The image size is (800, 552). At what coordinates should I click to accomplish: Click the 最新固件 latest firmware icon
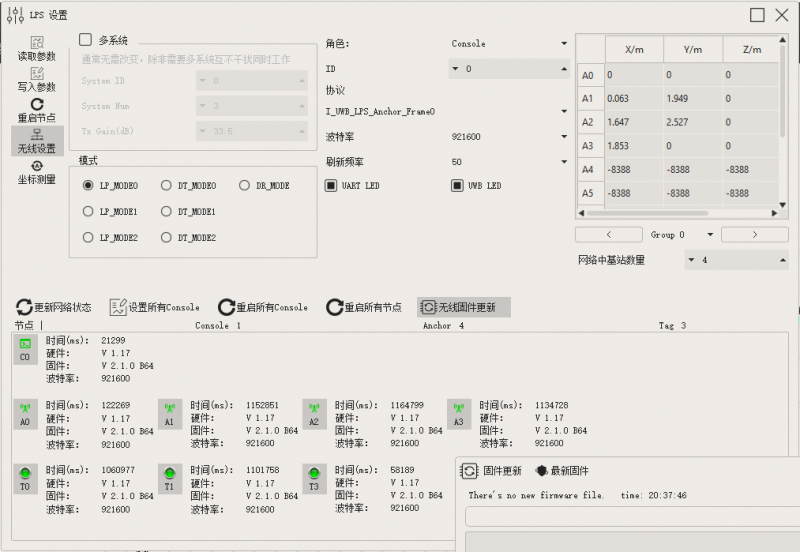(541, 470)
